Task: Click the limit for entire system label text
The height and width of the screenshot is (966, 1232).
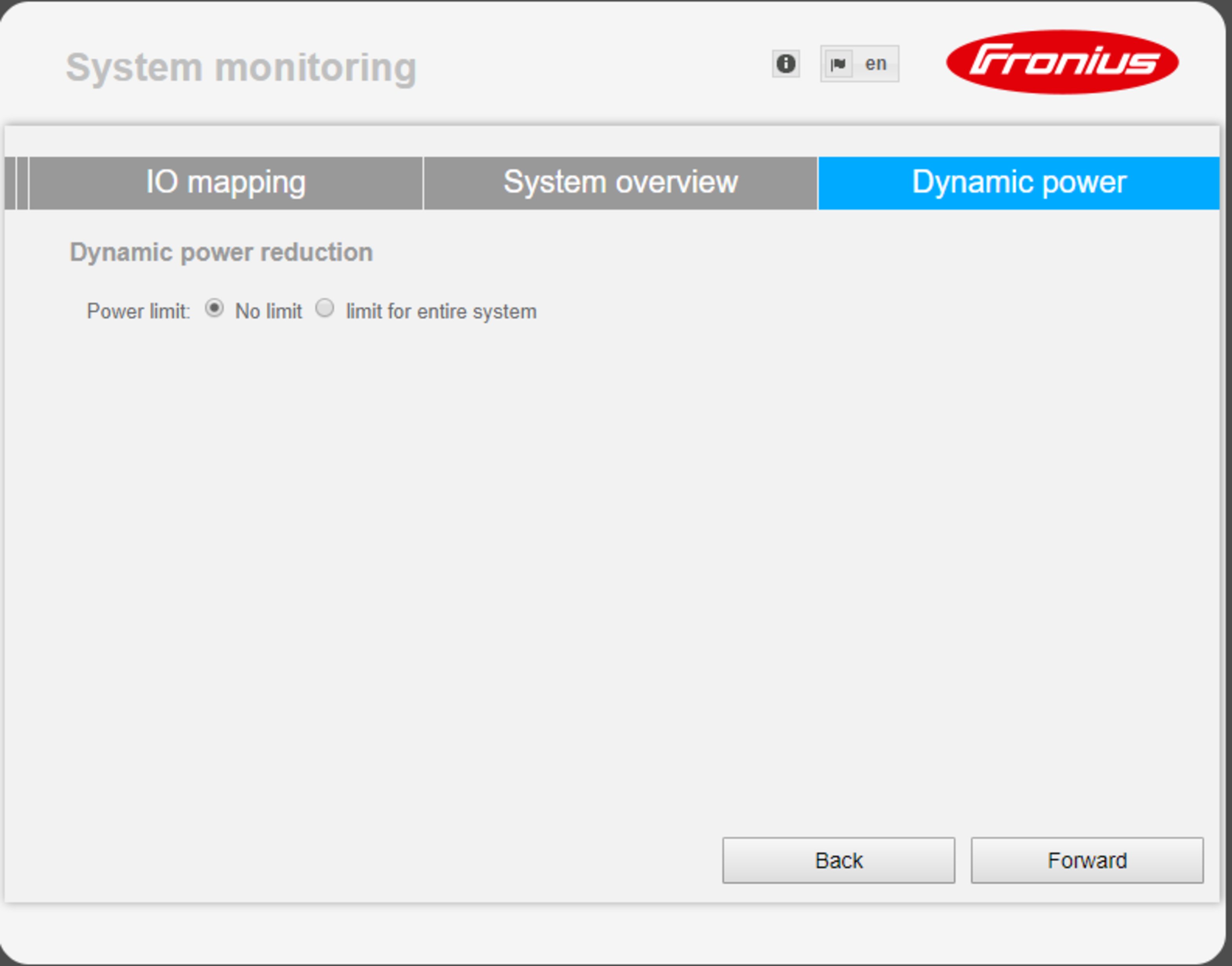Action: pyautogui.click(x=441, y=311)
